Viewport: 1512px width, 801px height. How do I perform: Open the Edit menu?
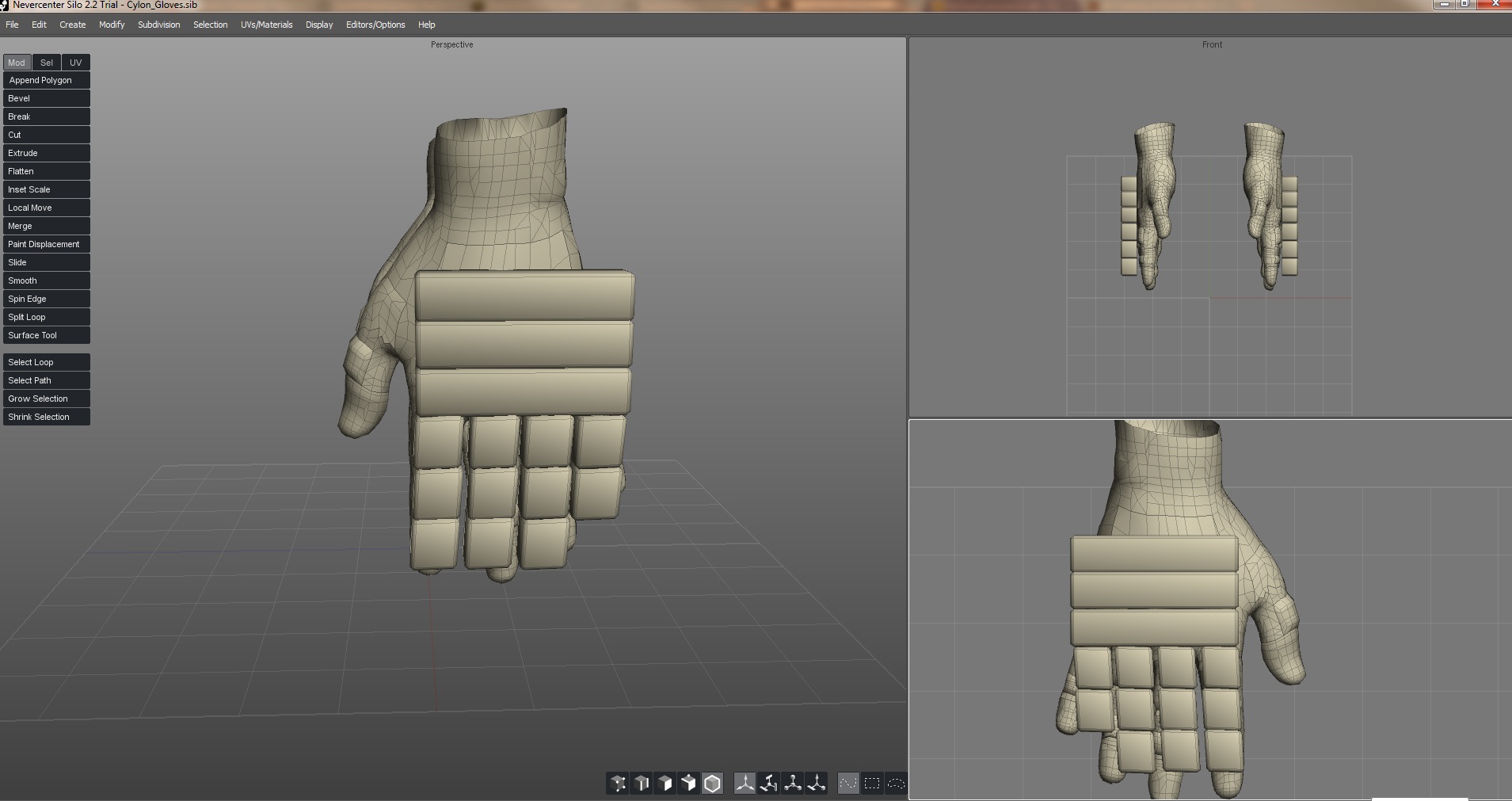coord(39,25)
